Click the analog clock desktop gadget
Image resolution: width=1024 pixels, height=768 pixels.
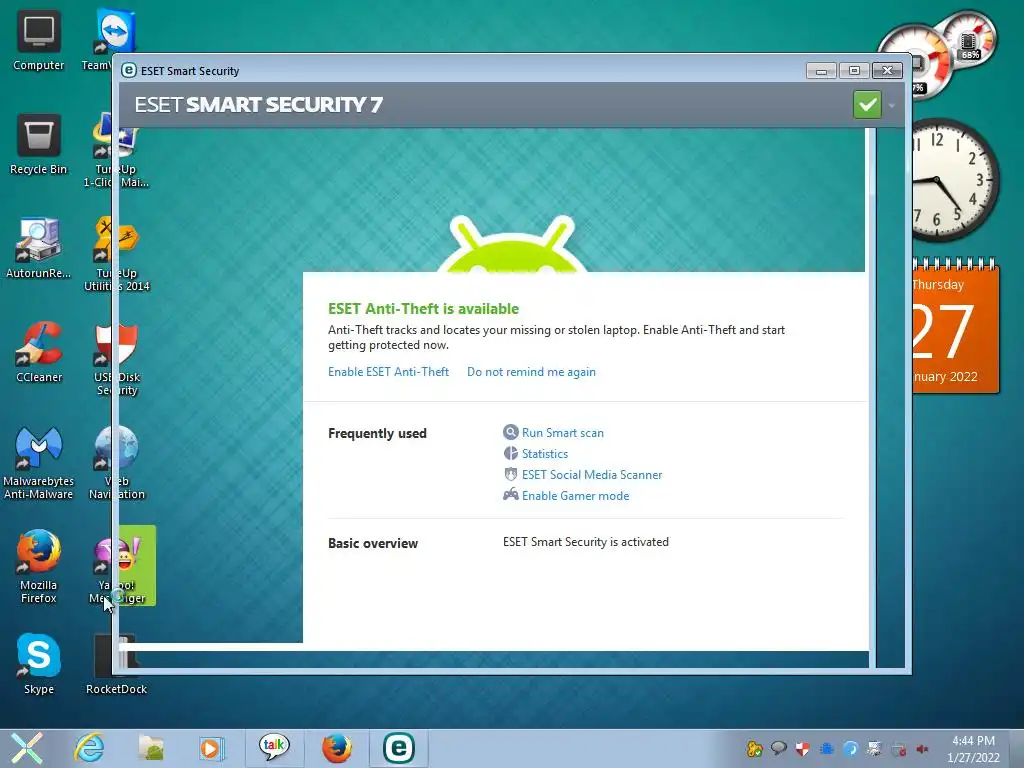pos(955,180)
